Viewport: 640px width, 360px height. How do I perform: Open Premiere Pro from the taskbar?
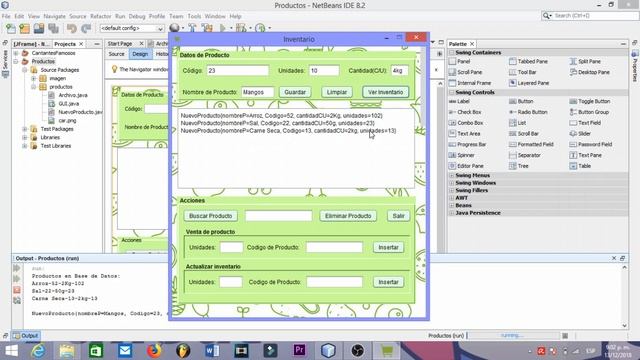pyautogui.click(x=299, y=351)
